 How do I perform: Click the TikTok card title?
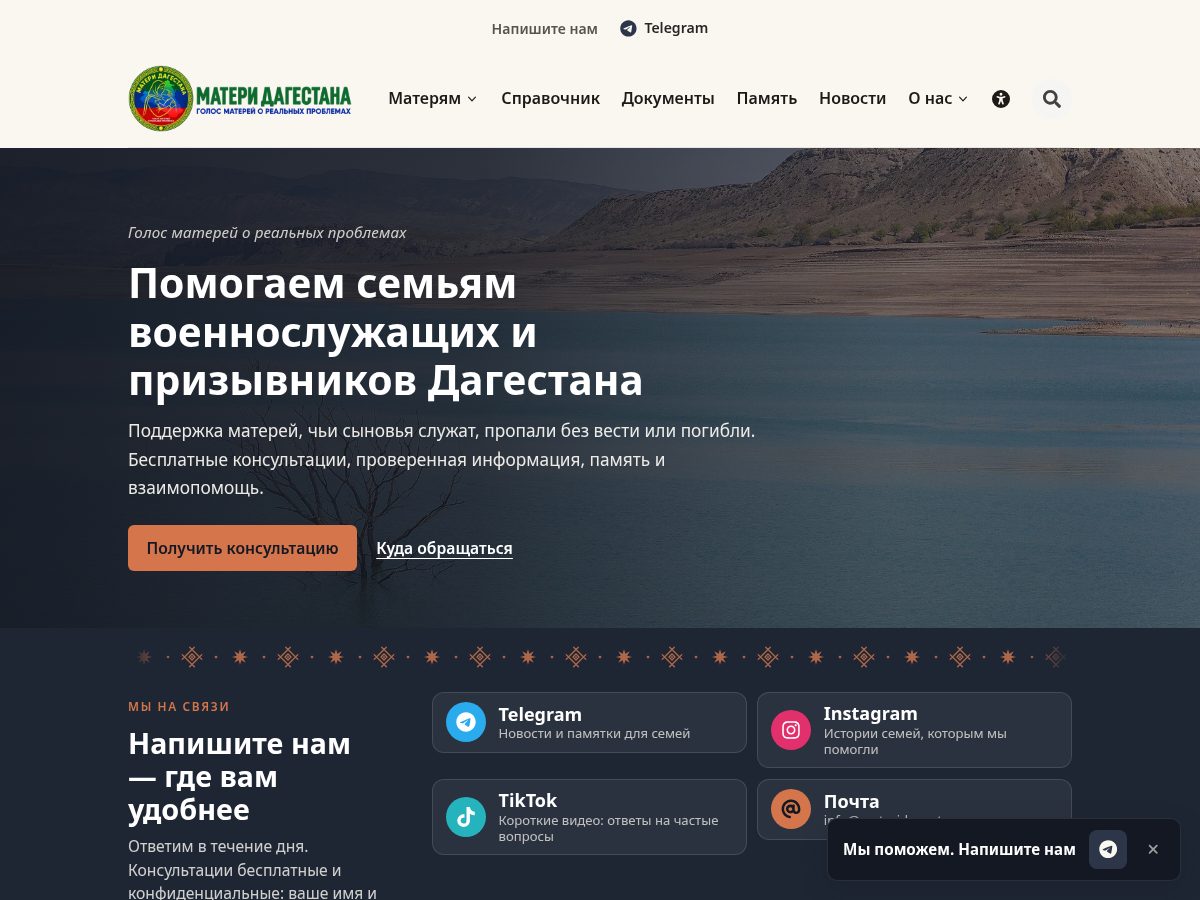tap(528, 800)
